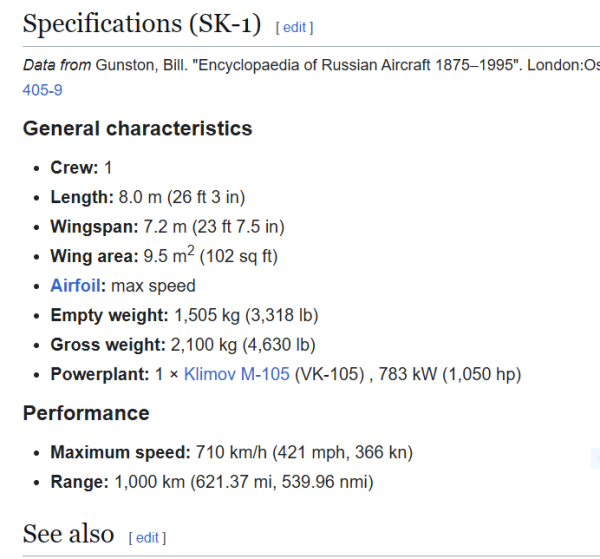Click the See also heading
The image size is (600, 559).
click(x=68, y=534)
